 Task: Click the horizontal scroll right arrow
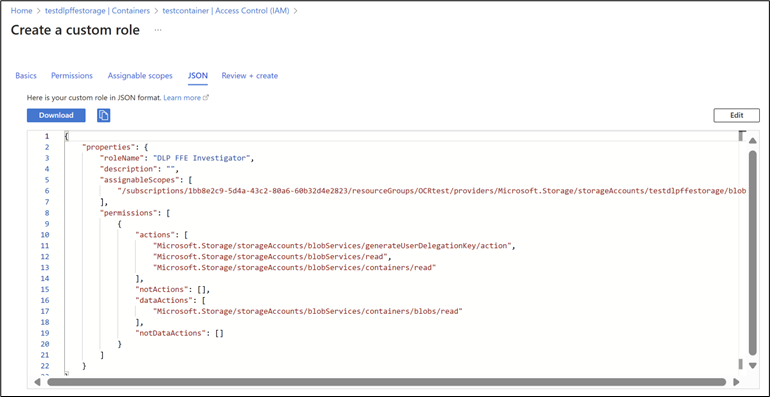tap(736, 382)
